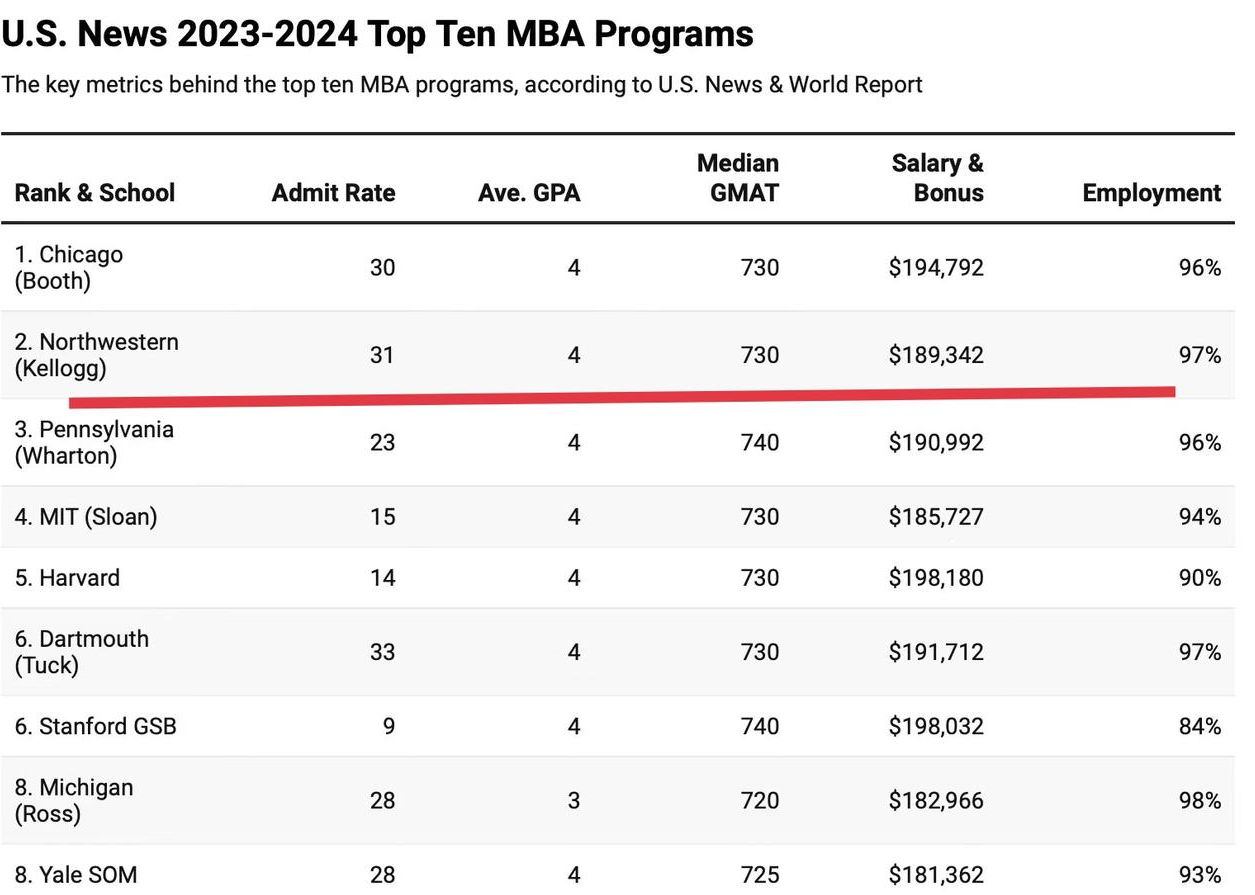
Task: Click the Salary & Bonus column header
Action: tap(937, 178)
